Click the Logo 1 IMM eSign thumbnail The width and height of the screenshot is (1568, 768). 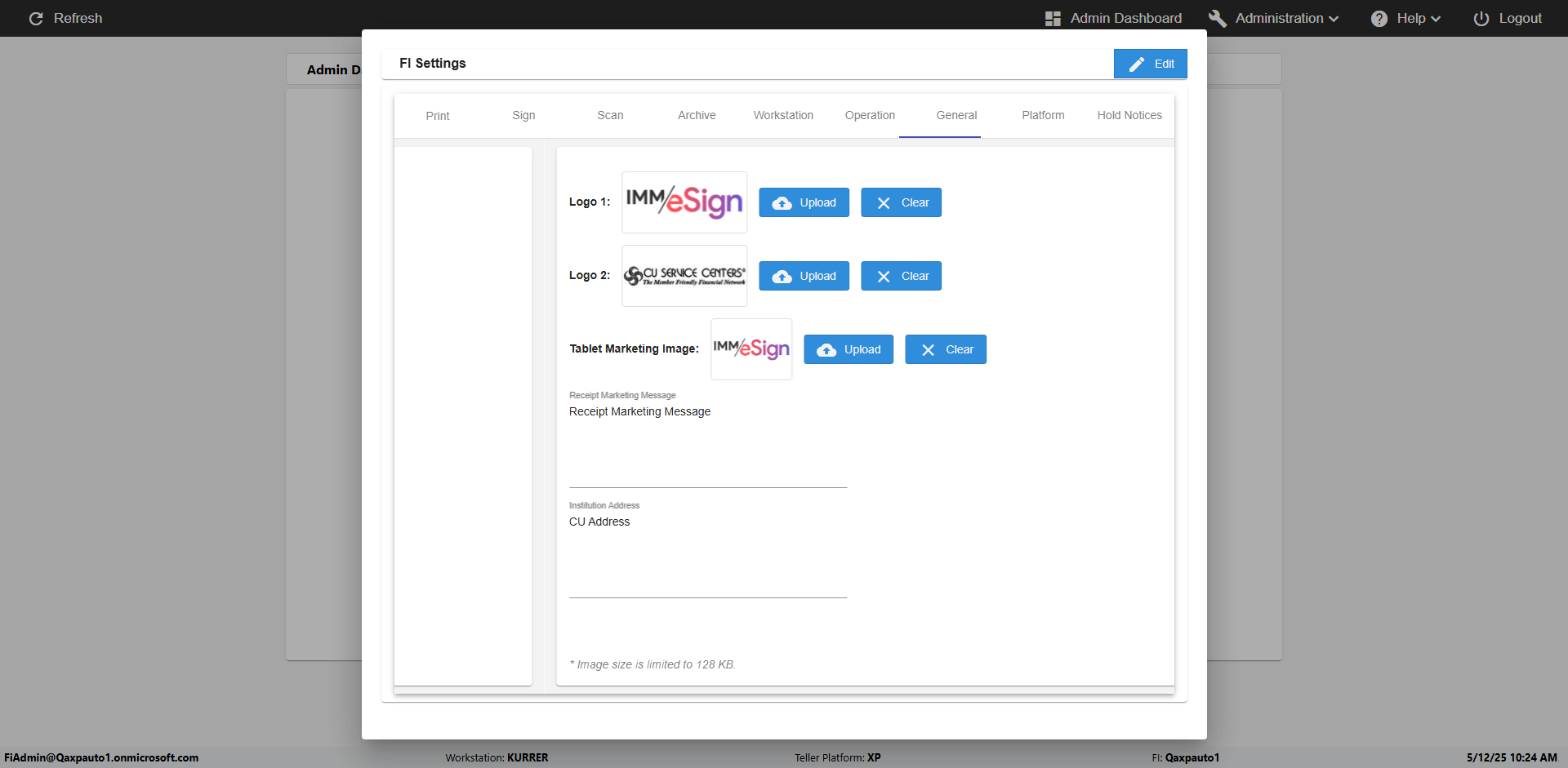pyautogui.click(x=684, y=202)
